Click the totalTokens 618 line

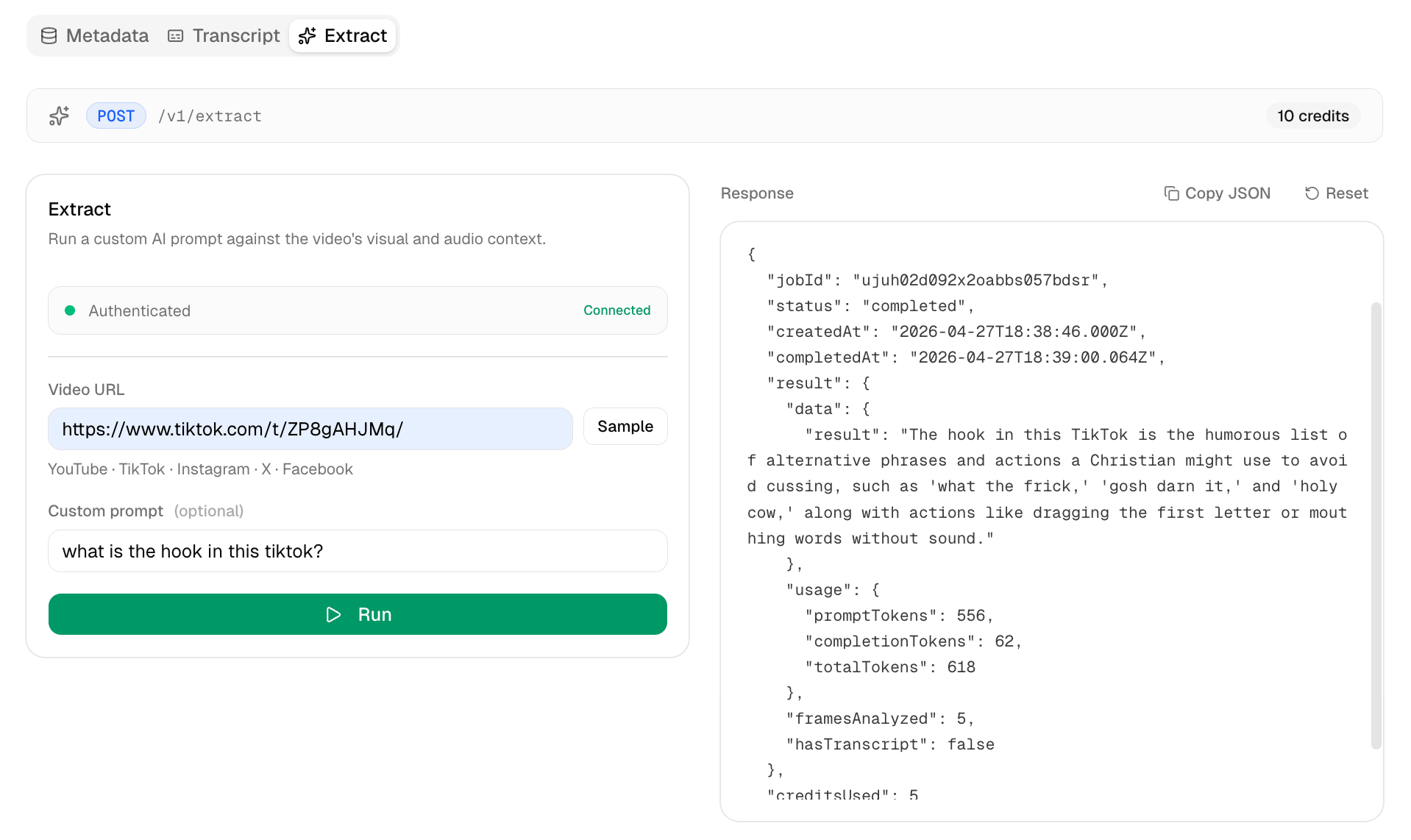(890, 667)
